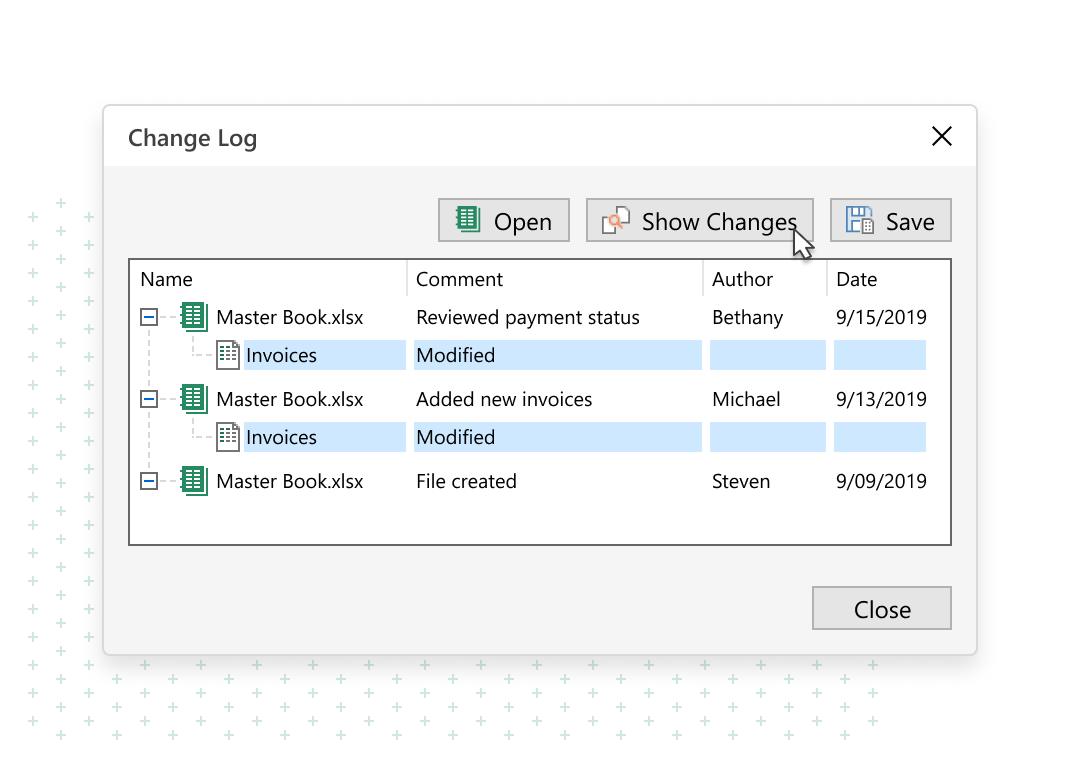Image resolution: width=1080 pixels, height=760 pixels.
Task: Click the Invoices sheet icon under Michael's entry
Action: tap(228, 437)
